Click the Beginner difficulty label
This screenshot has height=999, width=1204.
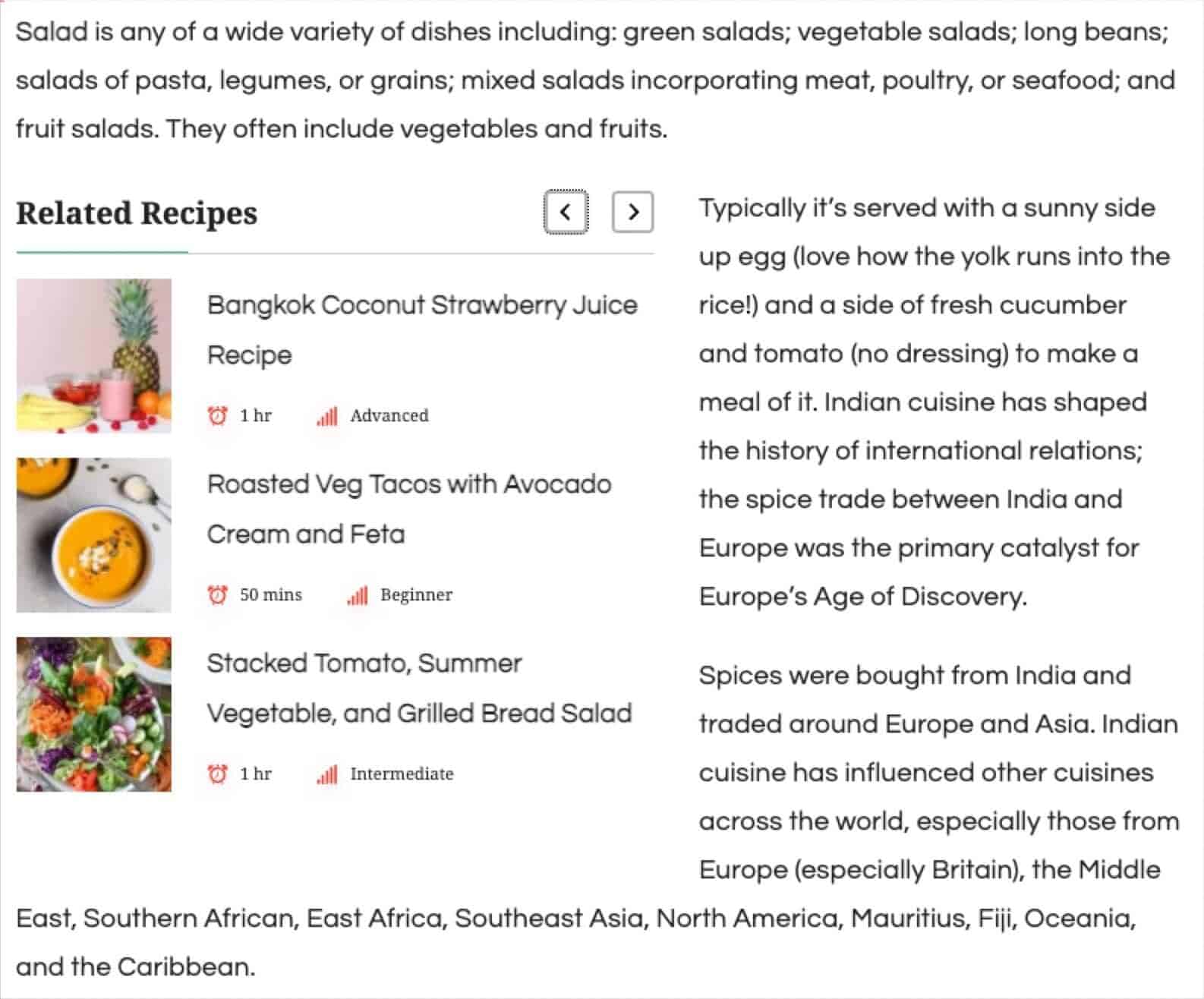[417, 595]
